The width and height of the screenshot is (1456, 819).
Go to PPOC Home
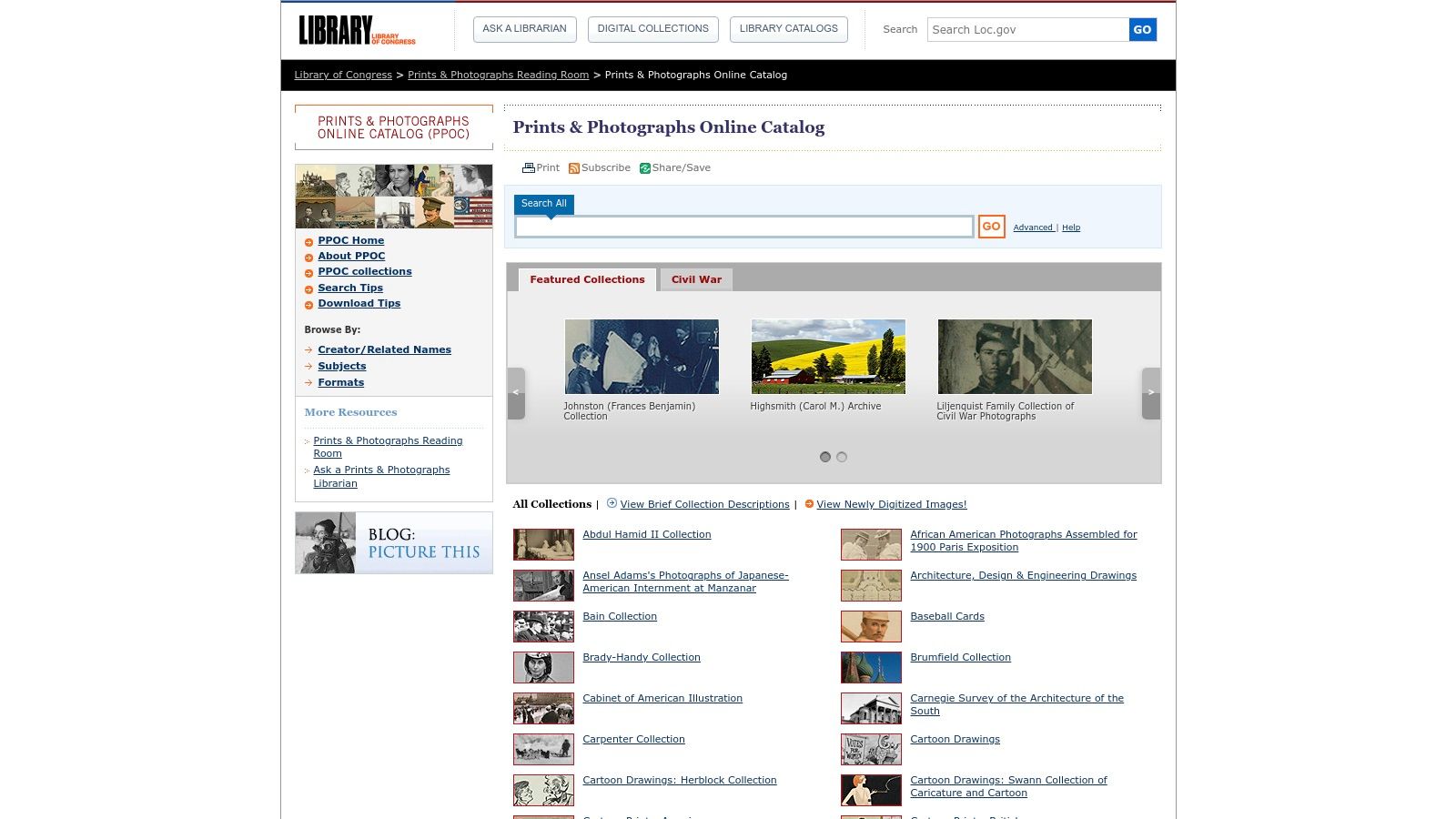(x=350, y=240)
